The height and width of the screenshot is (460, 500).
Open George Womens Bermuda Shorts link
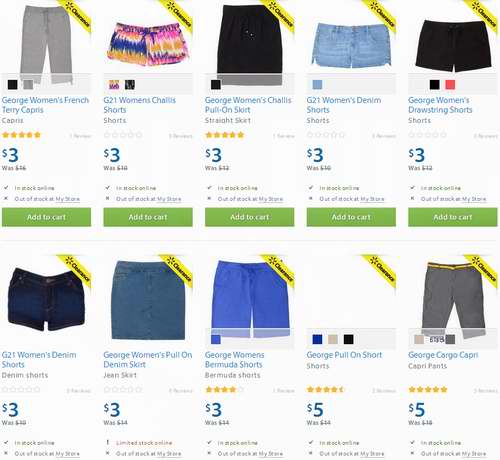235,360
